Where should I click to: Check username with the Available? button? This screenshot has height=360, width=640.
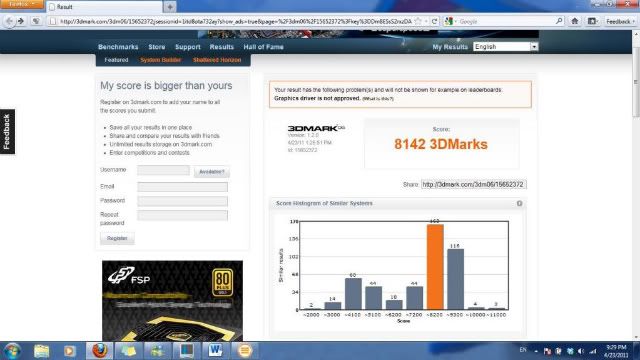point(211,172)
